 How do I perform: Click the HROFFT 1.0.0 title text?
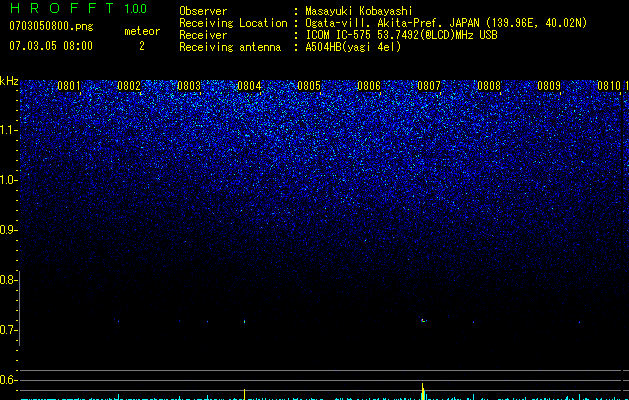(x=78, y=8)
